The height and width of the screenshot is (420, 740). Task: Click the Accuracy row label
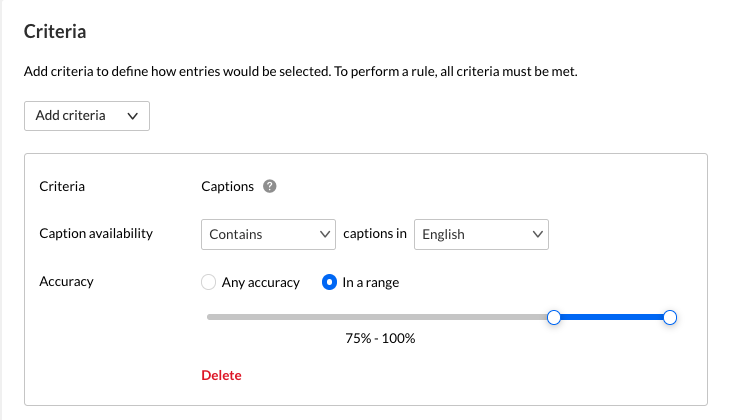click(x=66, y=282)
